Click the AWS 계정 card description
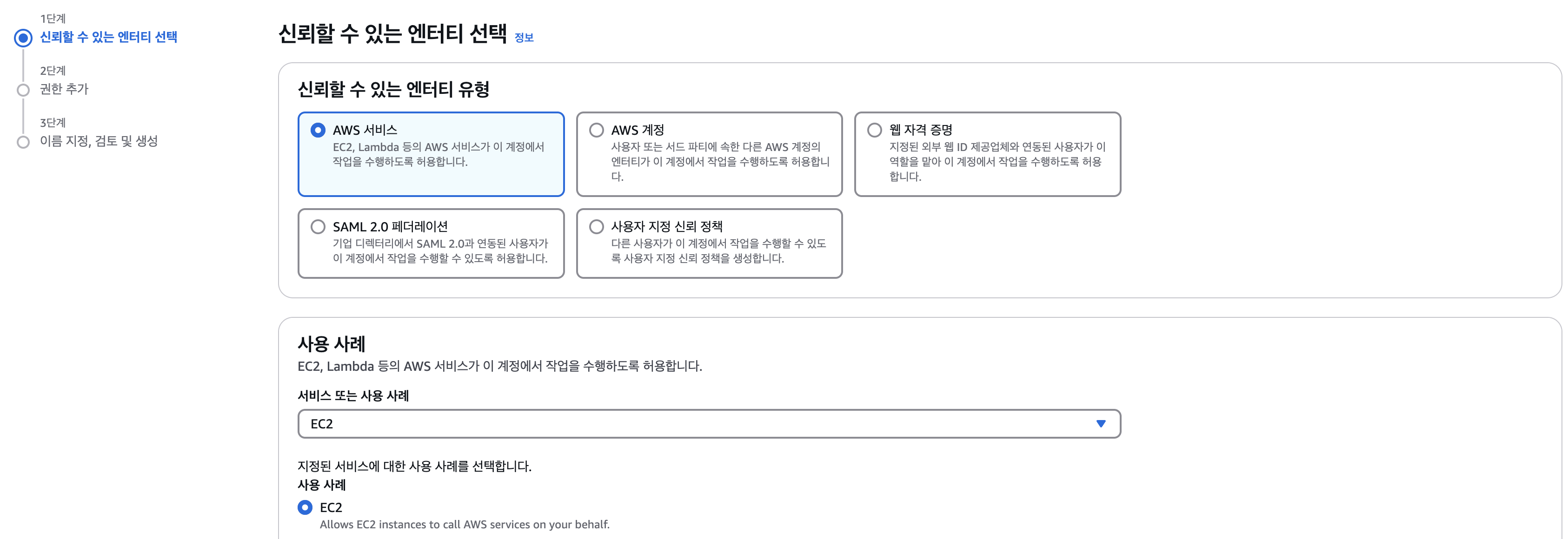This screenshot has width=1568, height=539. coord(719,162)
